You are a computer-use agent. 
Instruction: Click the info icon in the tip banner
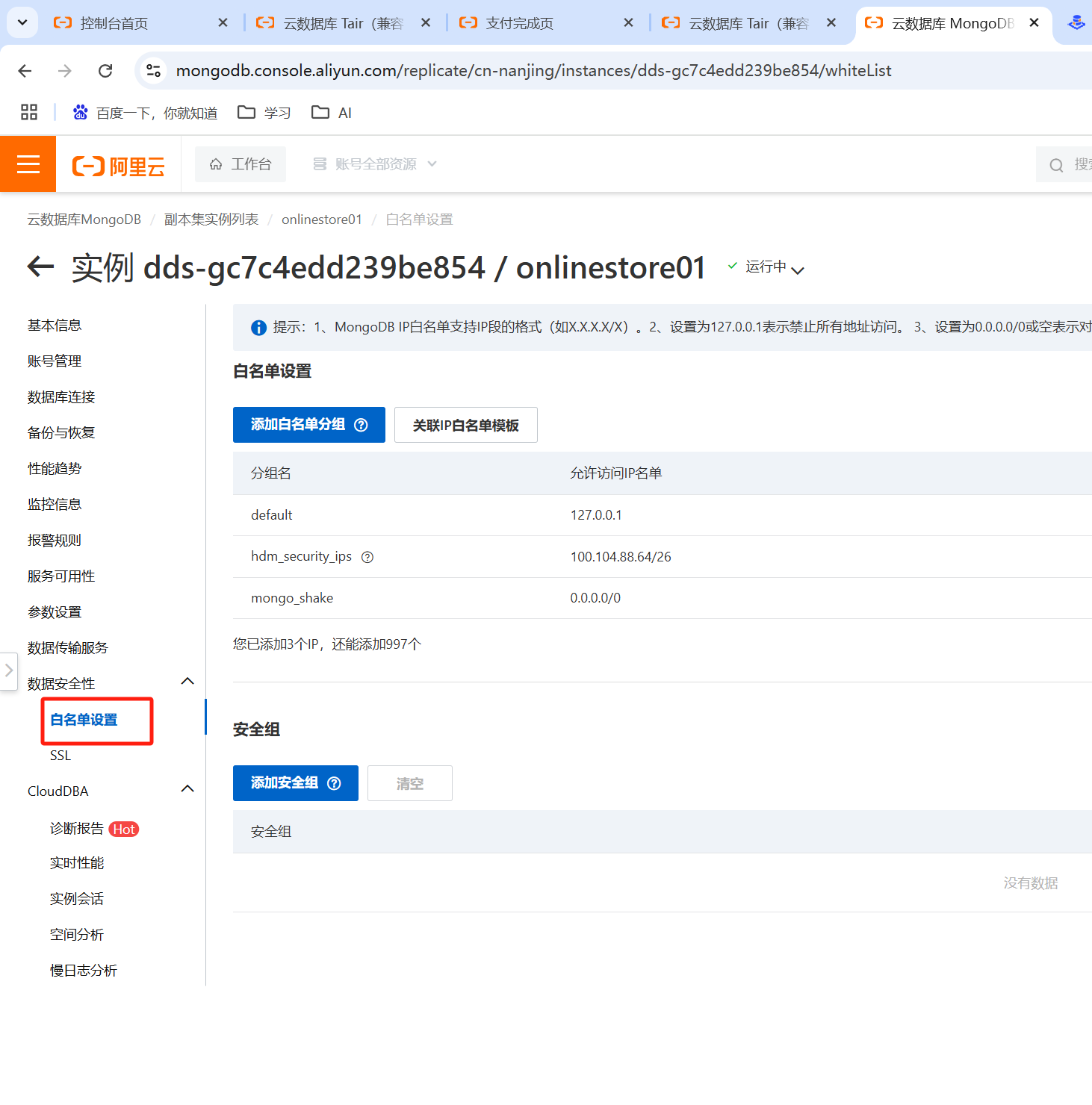[258, 328]
